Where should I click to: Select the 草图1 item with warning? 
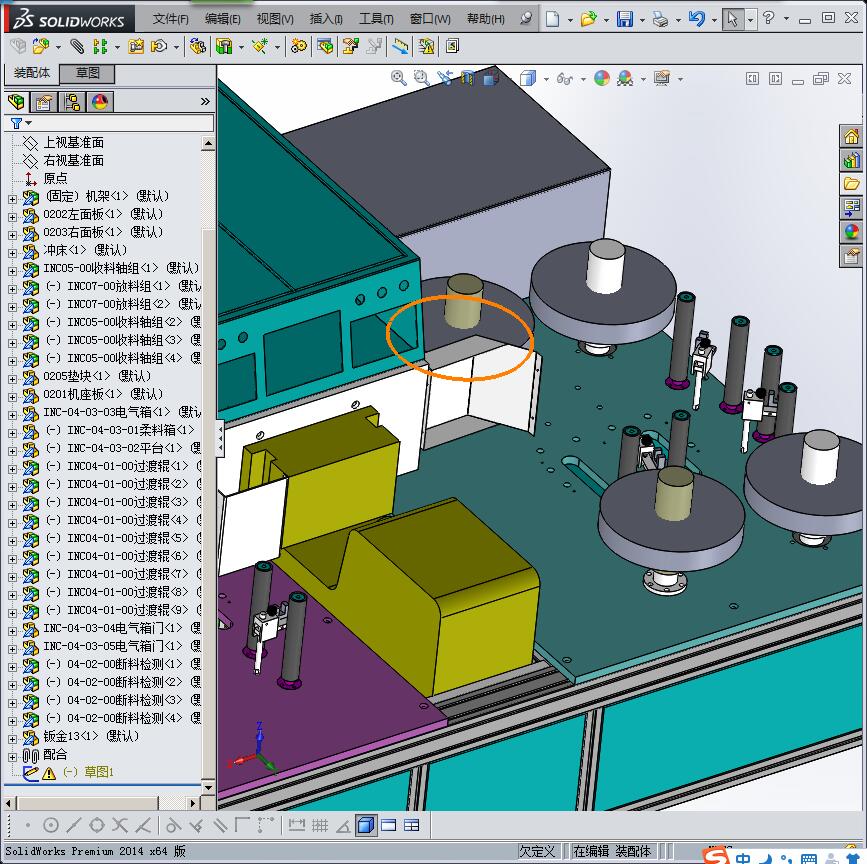(98, 772)
